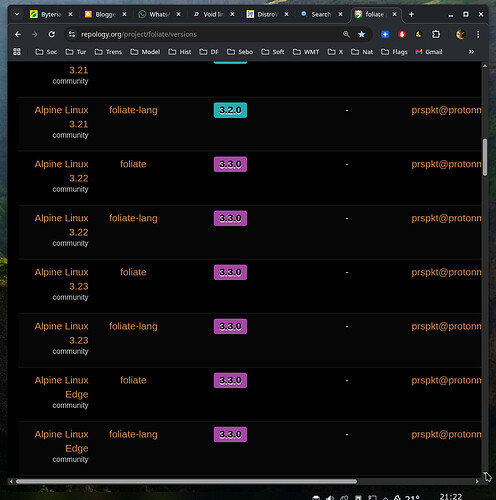Click the teal 3.2.0 version badge
Image resolution: width=496 pixels, height=500 pixels.
pyautogui.click(x=230, y=110)
